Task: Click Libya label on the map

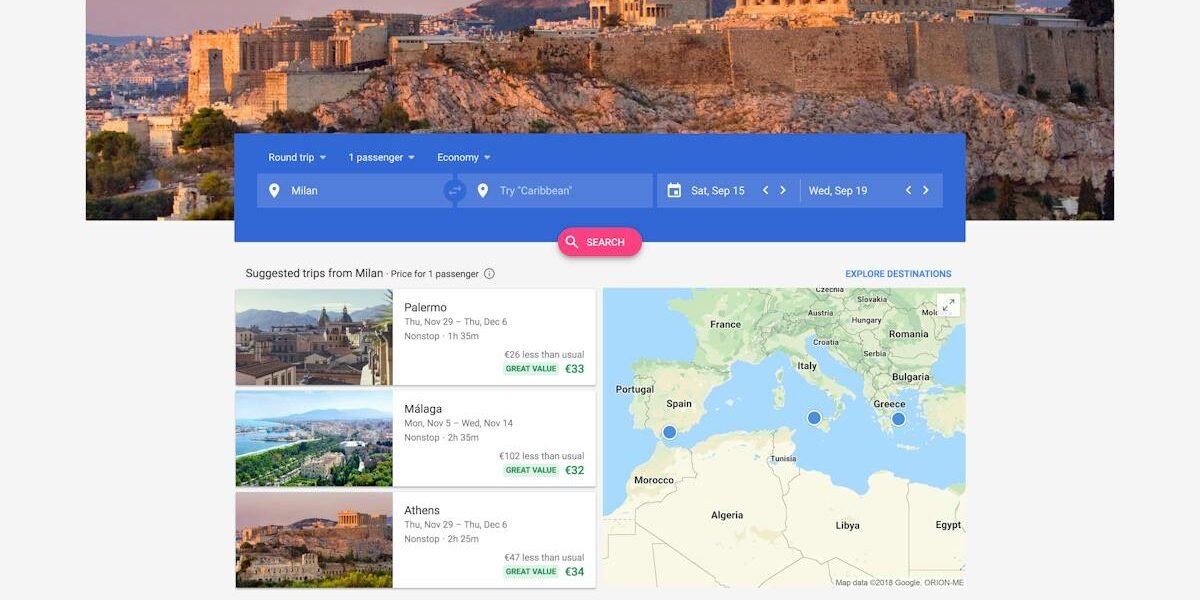Action: click(847, 525)
